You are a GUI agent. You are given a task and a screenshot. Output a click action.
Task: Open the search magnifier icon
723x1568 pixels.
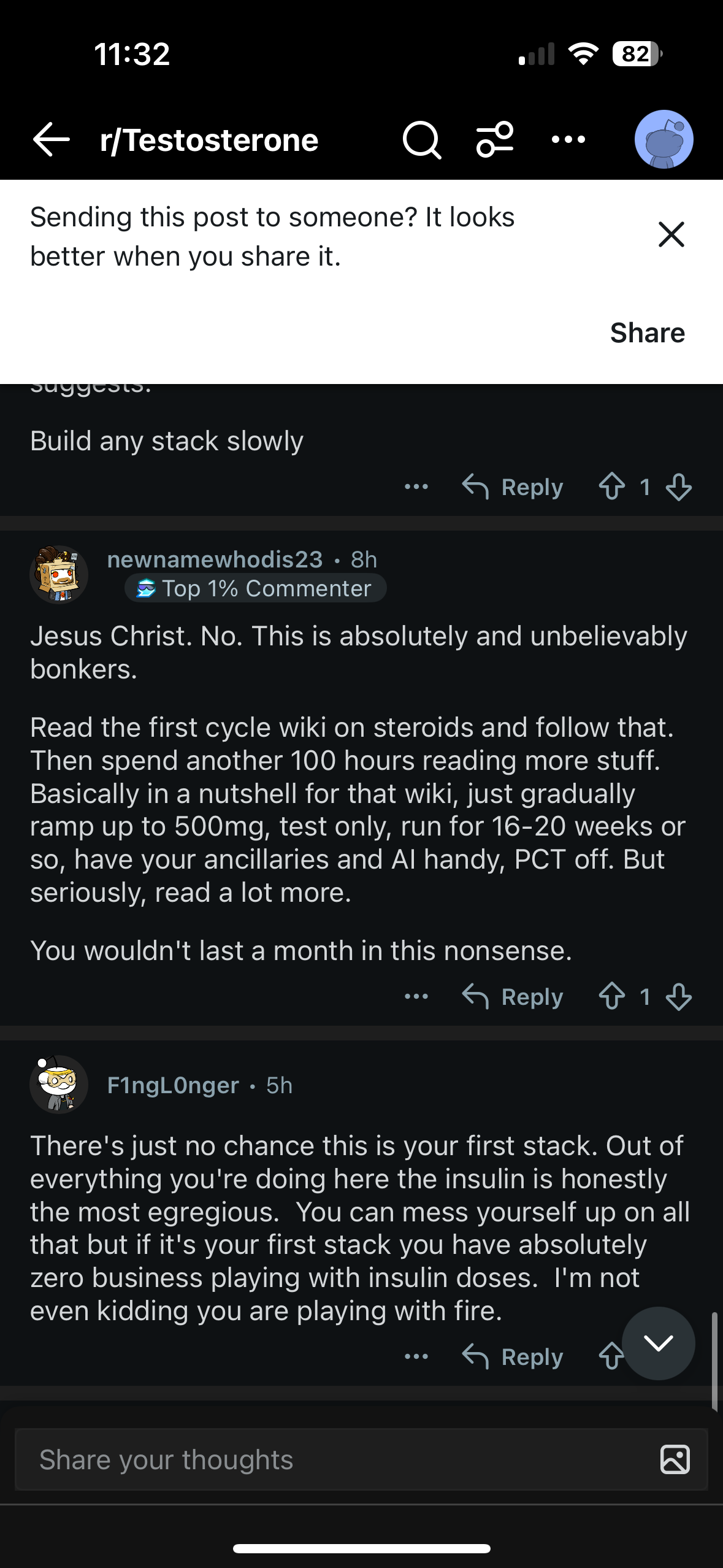[x=421, y=140]
